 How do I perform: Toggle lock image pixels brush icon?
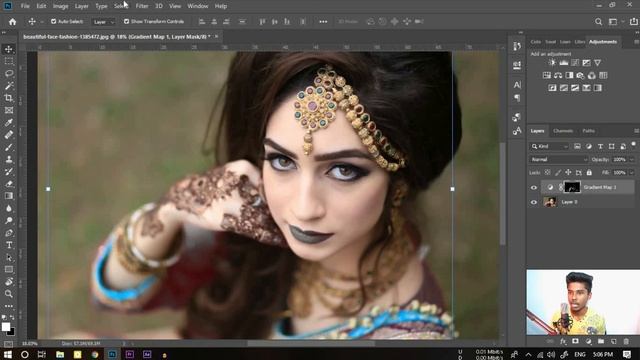click(558, 173)
